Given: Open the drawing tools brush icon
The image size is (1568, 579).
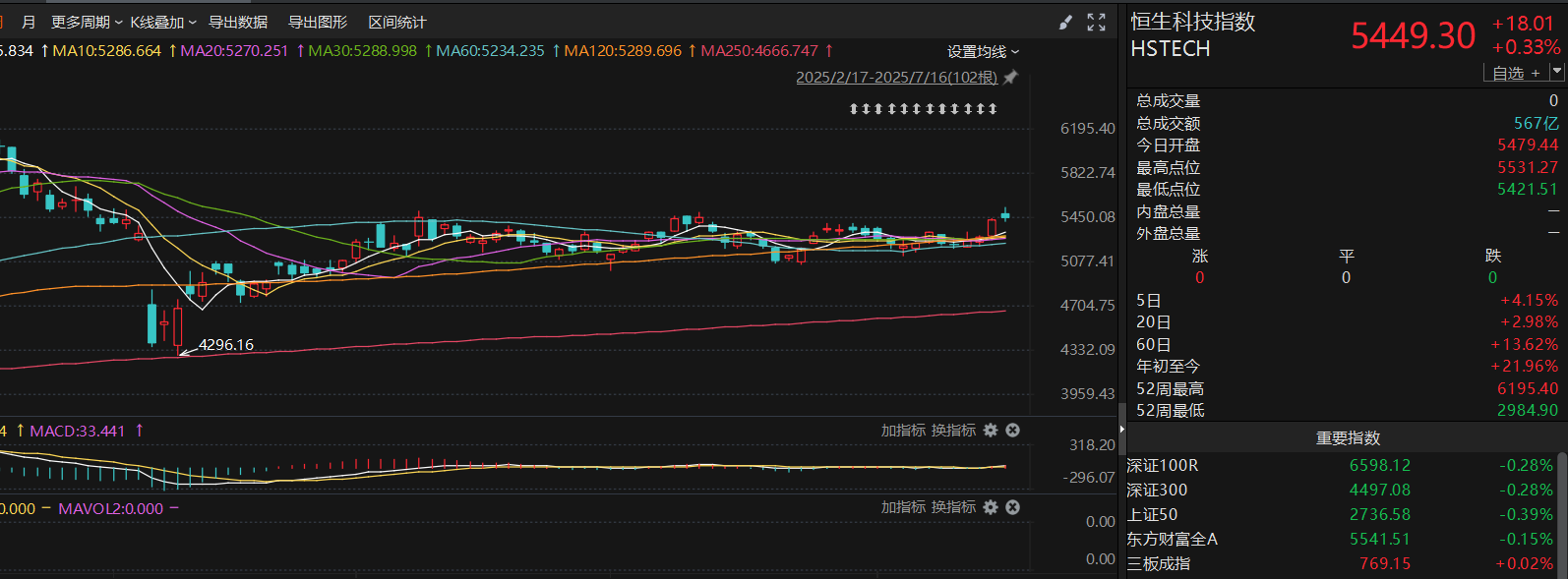Looking at the screenshot, I should pos(1065,23).
